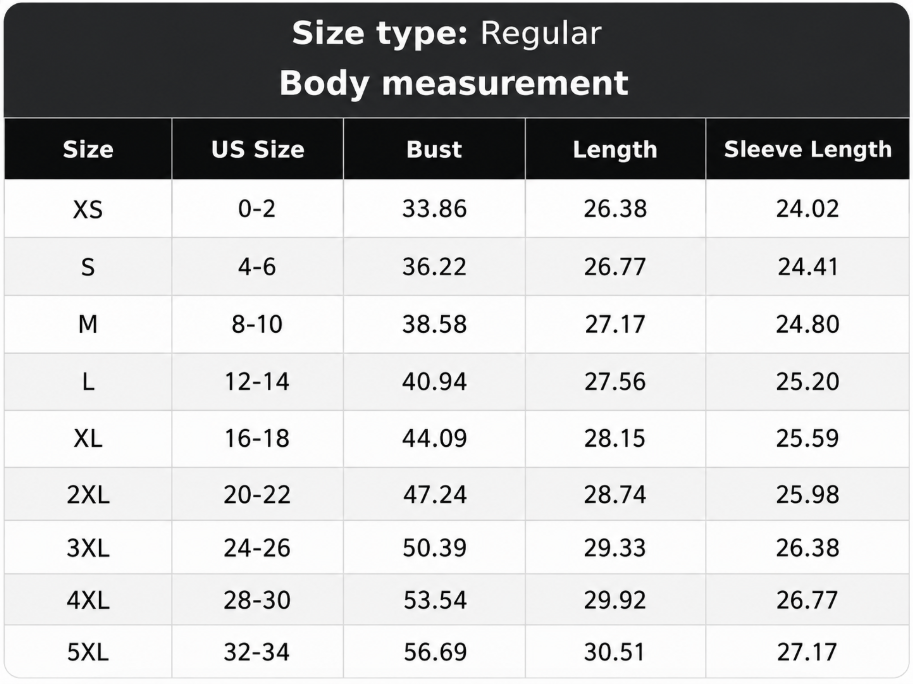Select the 5XL size label
The height and width of the screenshot is (684, 913).
[88, 652]
